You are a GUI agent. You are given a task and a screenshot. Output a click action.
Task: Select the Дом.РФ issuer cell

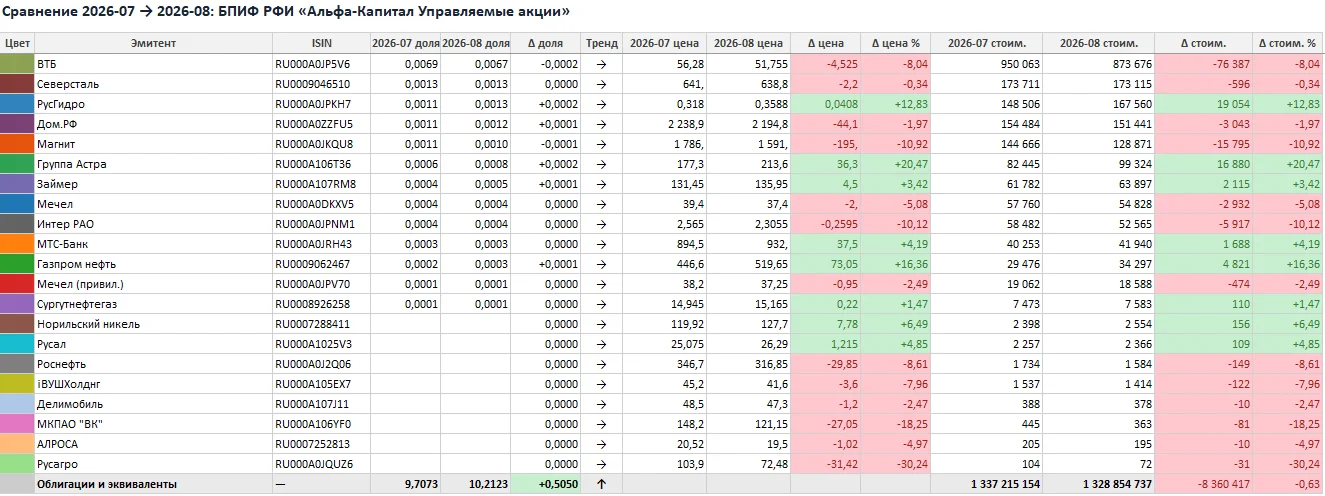tap(153, 124)
